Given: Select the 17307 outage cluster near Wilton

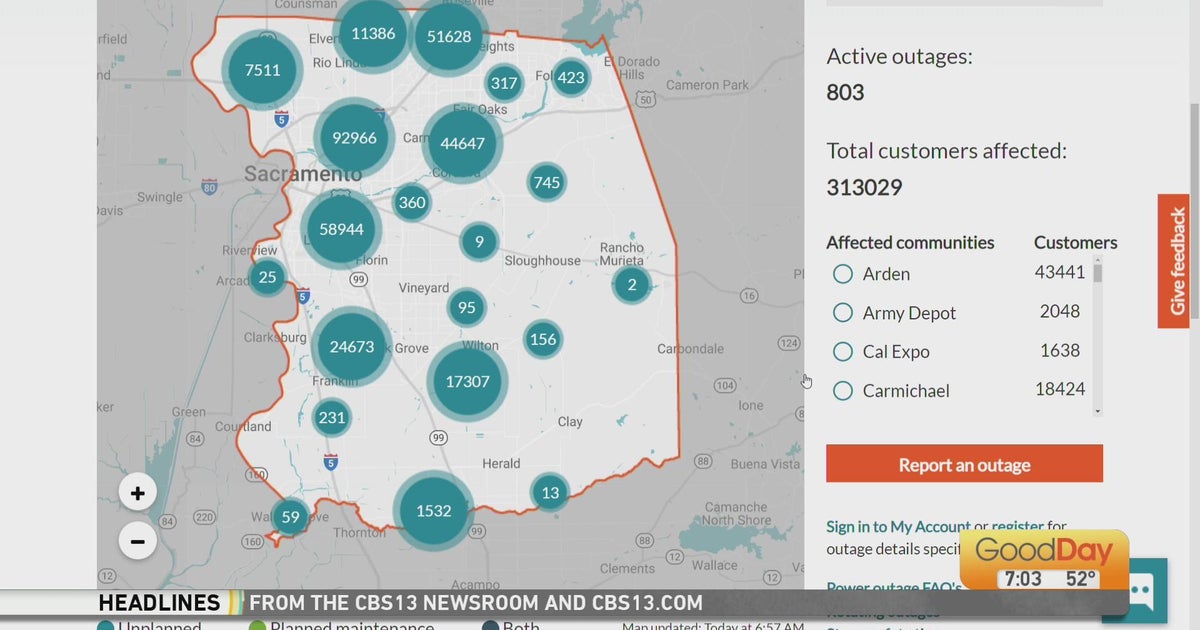Looking at the screenshot, I should click(x=467, y=381).
